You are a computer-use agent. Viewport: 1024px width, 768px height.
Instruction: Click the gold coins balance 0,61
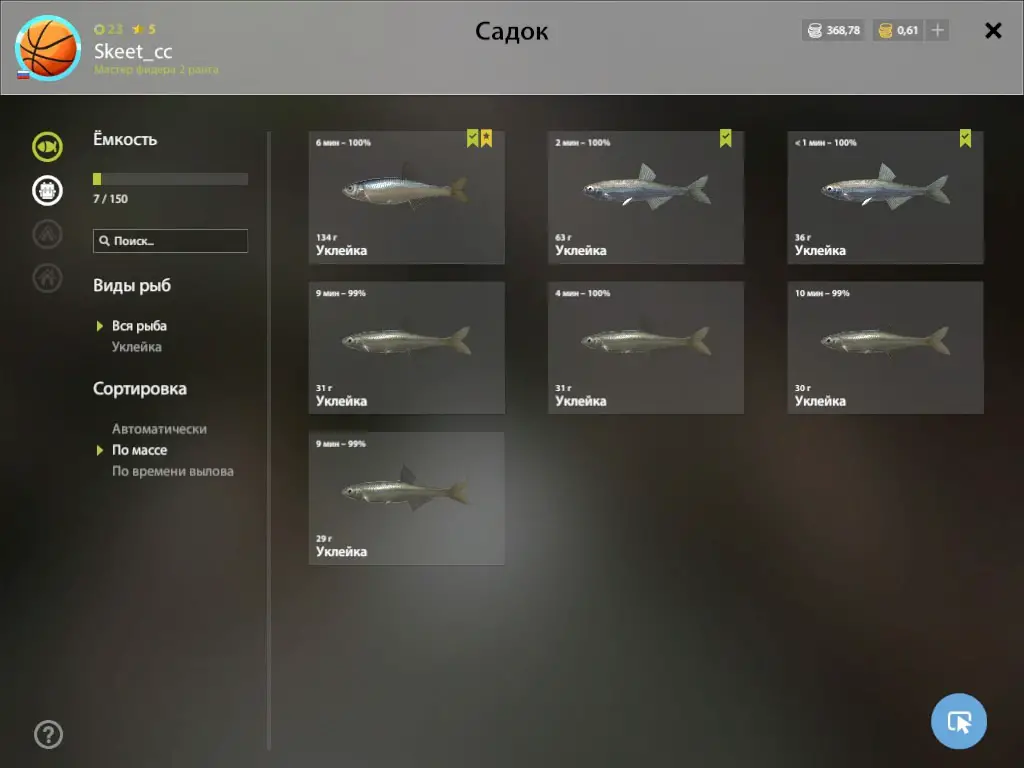[899, 30]
